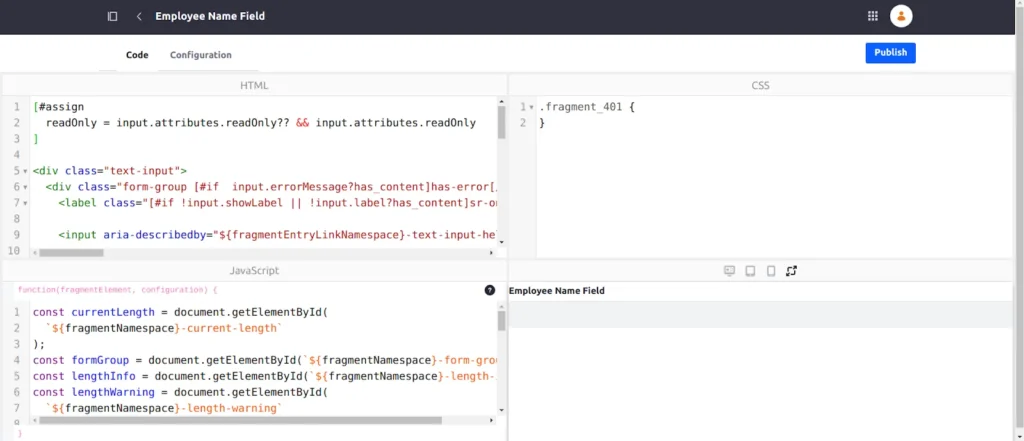Click "const lengthWarning" JavaScript line
The width and height of the screenshot is (1024, 441).
(x=180, y=392)
